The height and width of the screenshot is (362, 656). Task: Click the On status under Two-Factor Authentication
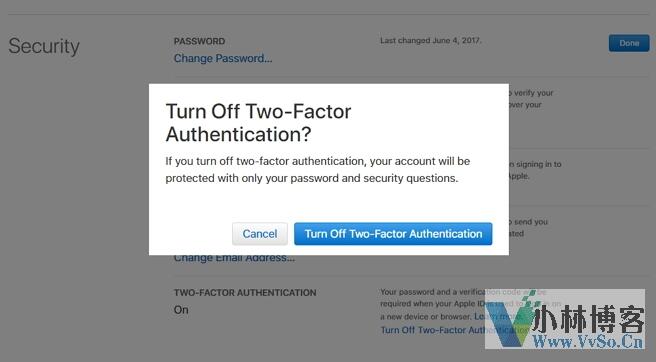(x=181, y=310)
